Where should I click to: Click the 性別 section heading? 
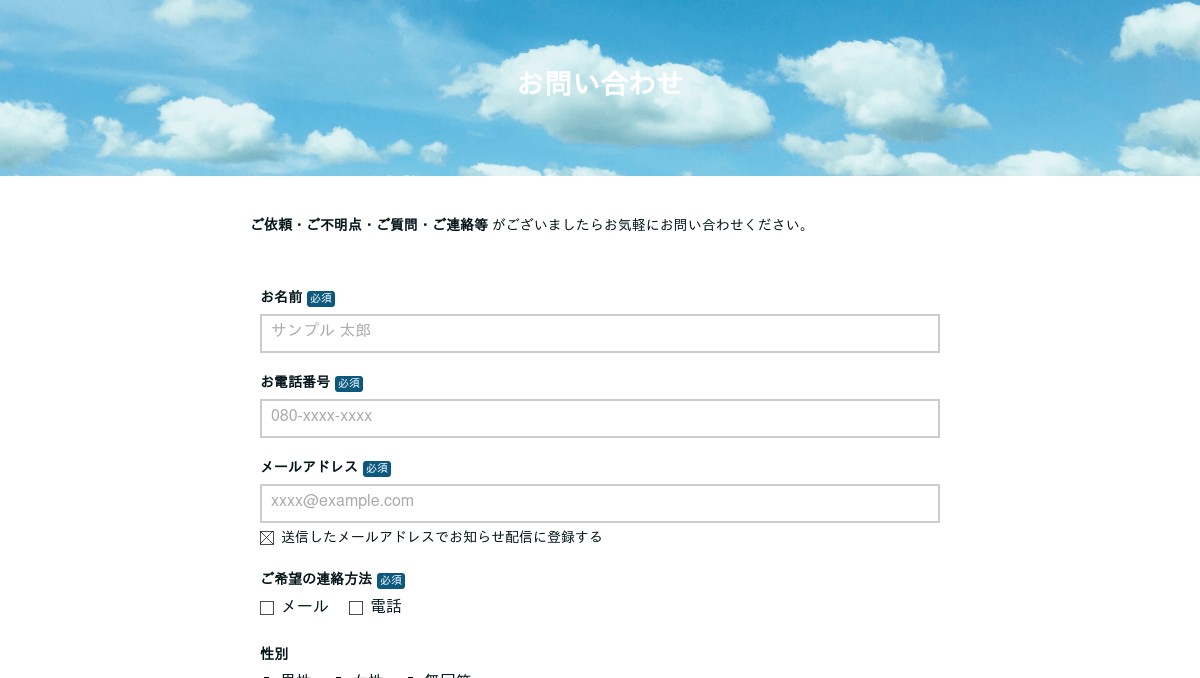pyautogui.click(x=273, y=654)
